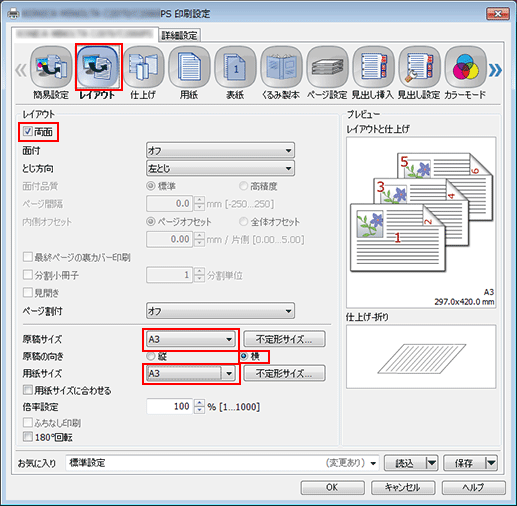The width and height of the screenshot is (517, 506).
Task: Click the 分割単位 1 input field
Action: coord(170,275)
